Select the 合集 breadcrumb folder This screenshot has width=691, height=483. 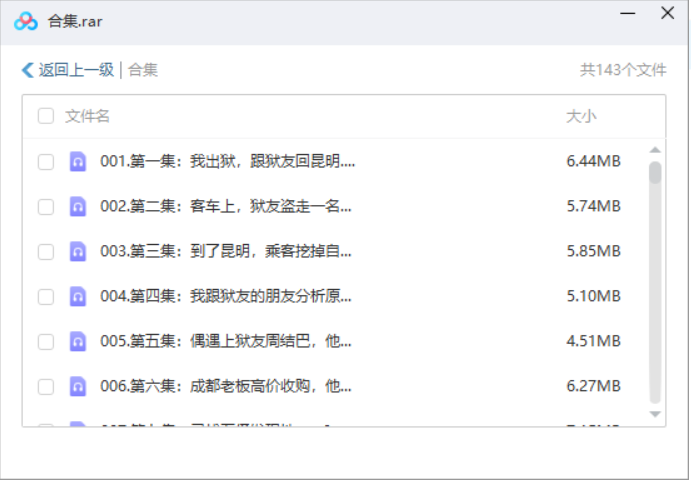143,70
